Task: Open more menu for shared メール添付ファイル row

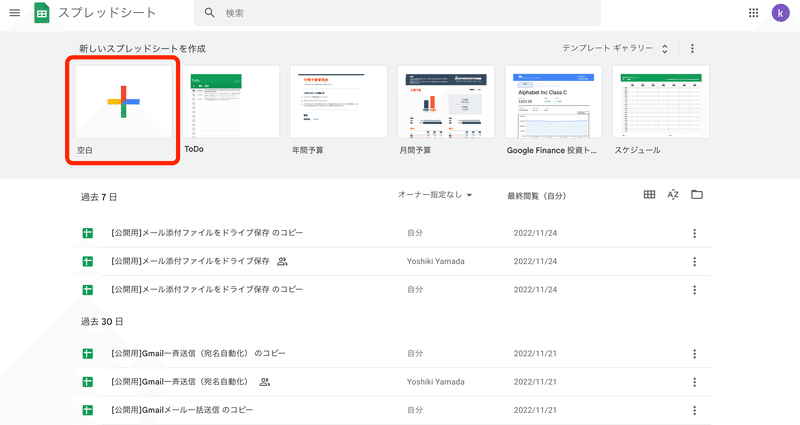Action: tap(694, 262)
